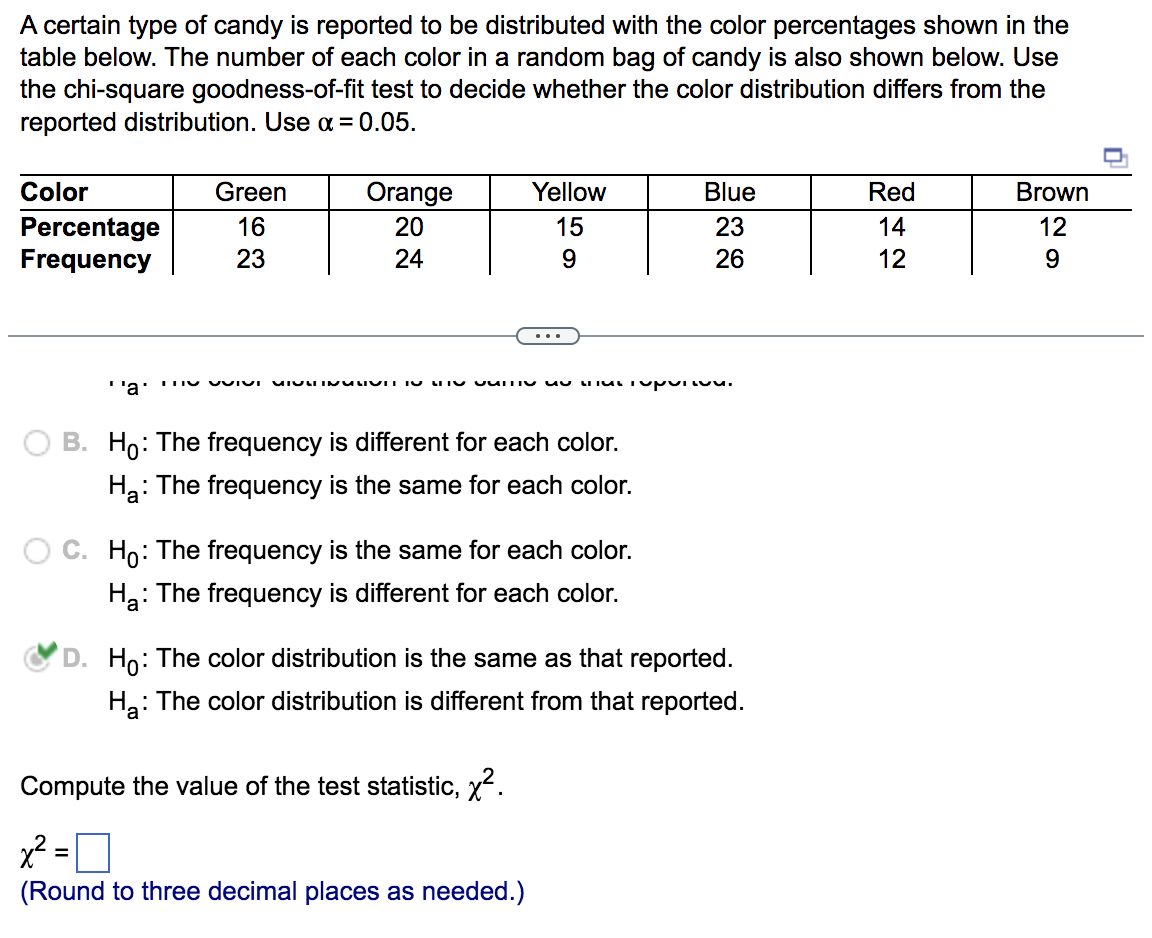
Task: Click the empty χ² answer box
Action: pyautogui.click(x=95, y=853)
